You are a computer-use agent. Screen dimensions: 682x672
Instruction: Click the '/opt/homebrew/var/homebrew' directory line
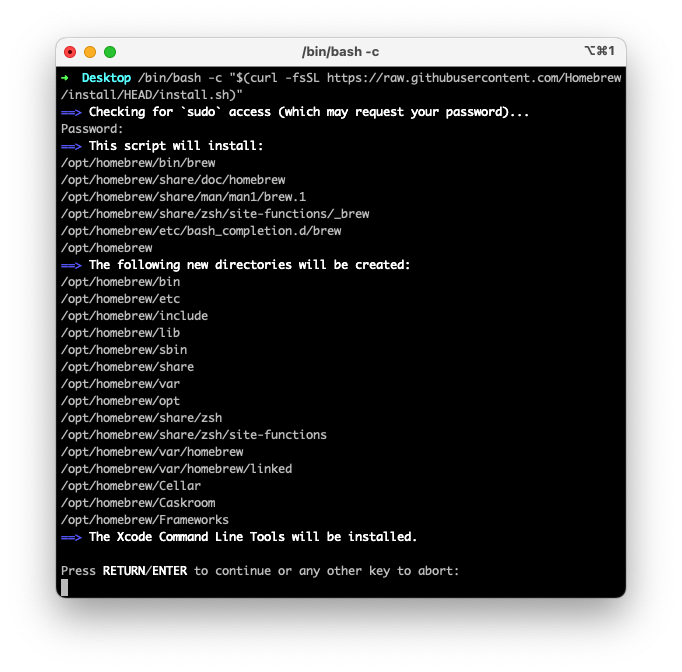(152, 451)
